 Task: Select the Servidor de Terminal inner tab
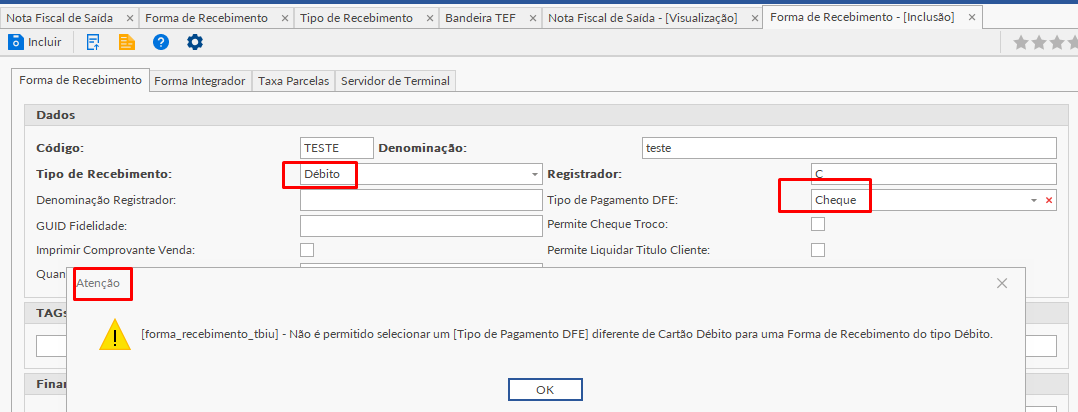(x=395, y=80)
